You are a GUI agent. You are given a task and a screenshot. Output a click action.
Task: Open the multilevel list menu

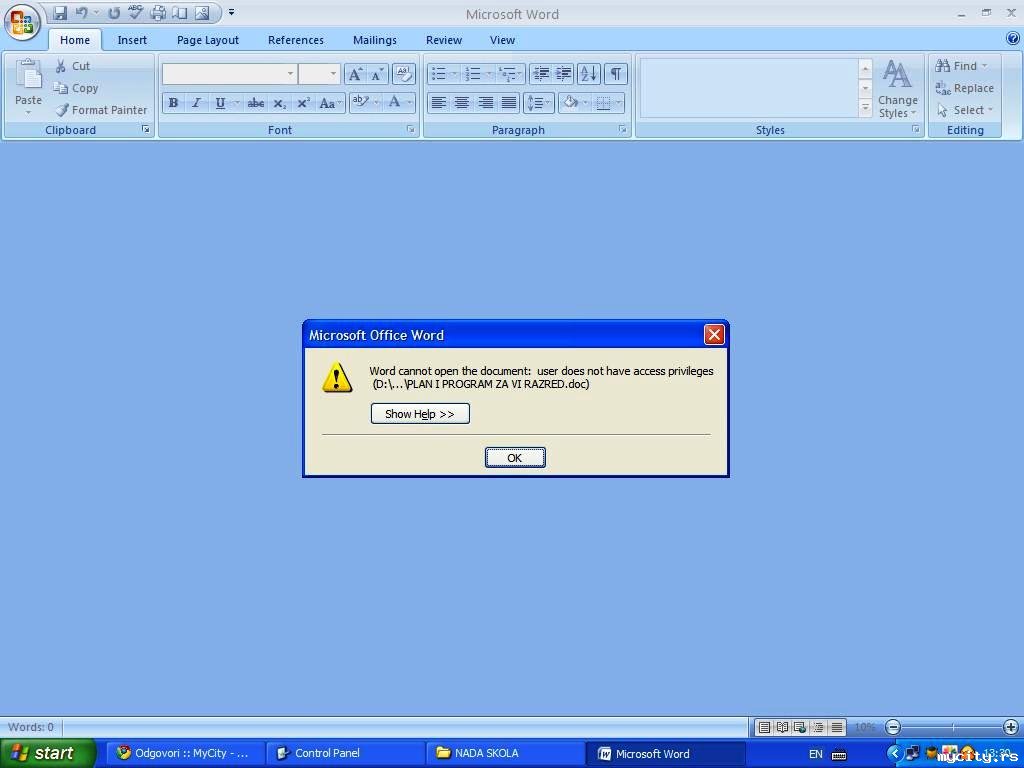point(508,74)
